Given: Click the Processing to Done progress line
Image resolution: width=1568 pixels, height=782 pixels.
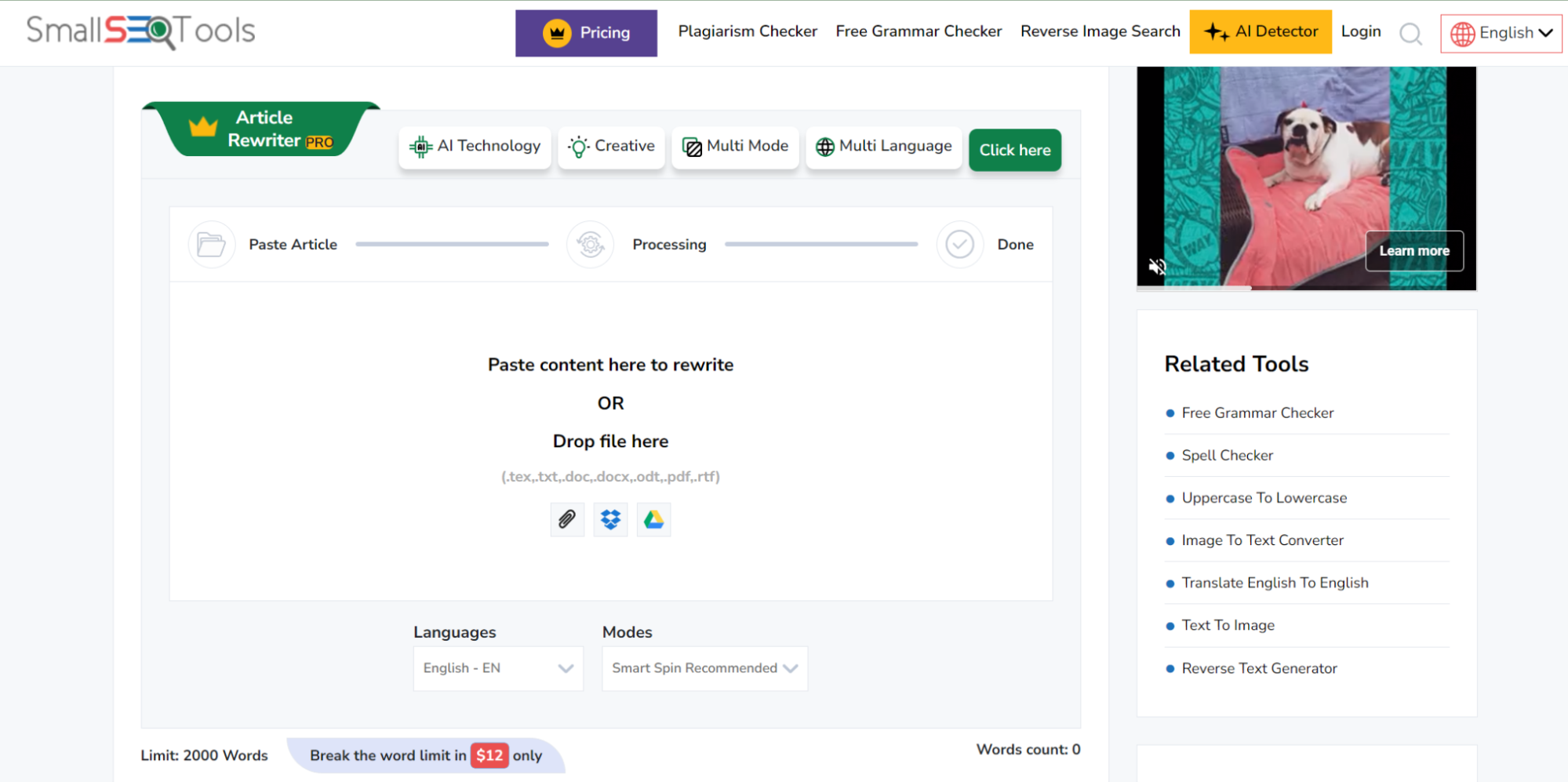Looking at the screenshot, I should (x=821, y=244).
